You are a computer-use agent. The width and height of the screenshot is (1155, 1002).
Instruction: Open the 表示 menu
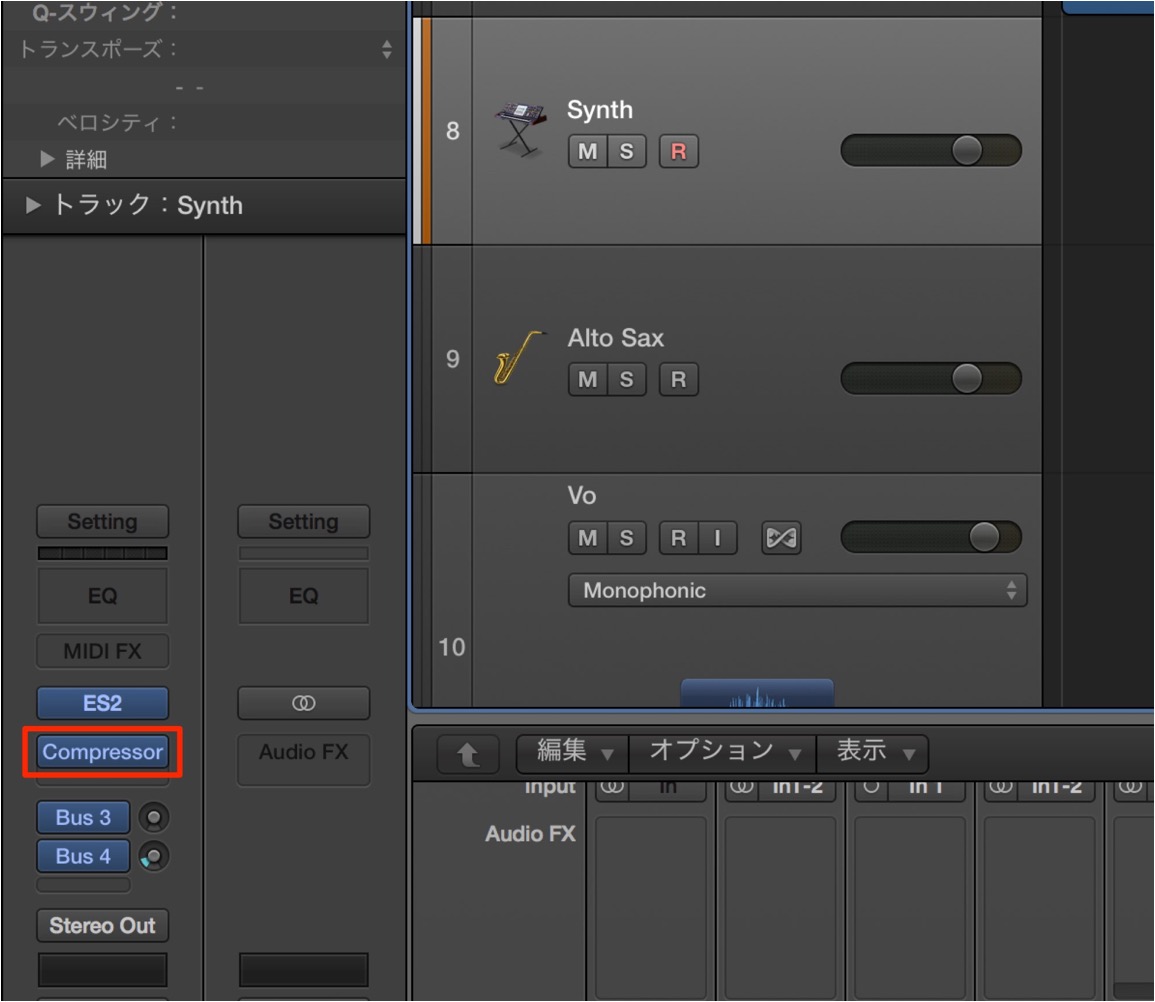(872, 752)
